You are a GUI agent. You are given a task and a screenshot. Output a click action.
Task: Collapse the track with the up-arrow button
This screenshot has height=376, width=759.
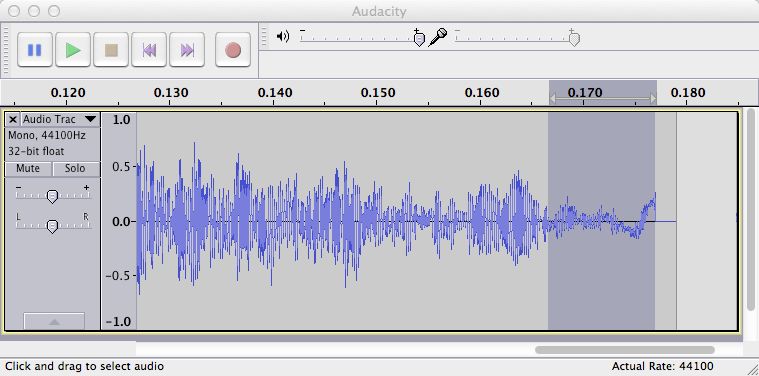coord(54,321)
